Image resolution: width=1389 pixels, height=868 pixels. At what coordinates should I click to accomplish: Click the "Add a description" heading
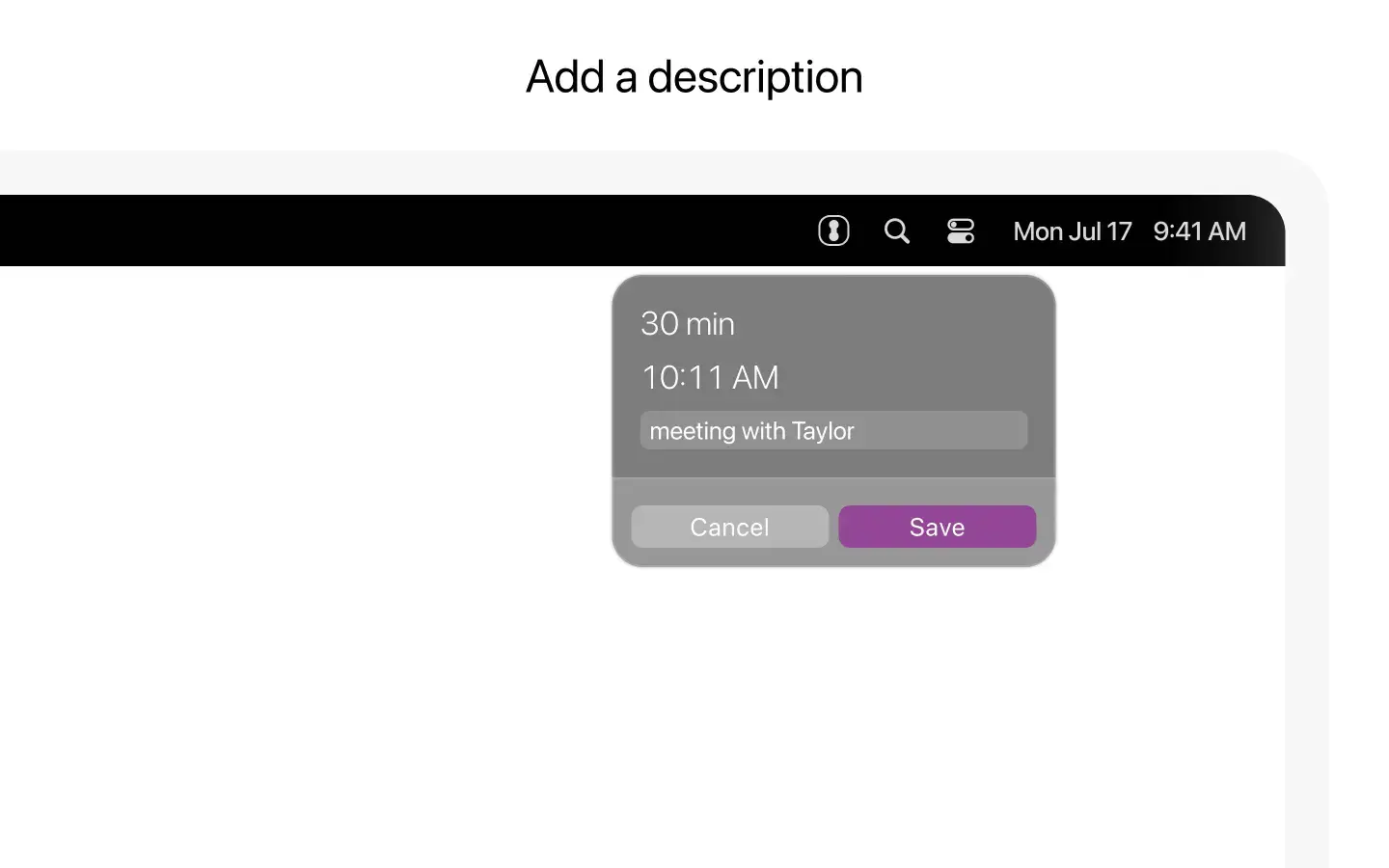tap(694, 77)
